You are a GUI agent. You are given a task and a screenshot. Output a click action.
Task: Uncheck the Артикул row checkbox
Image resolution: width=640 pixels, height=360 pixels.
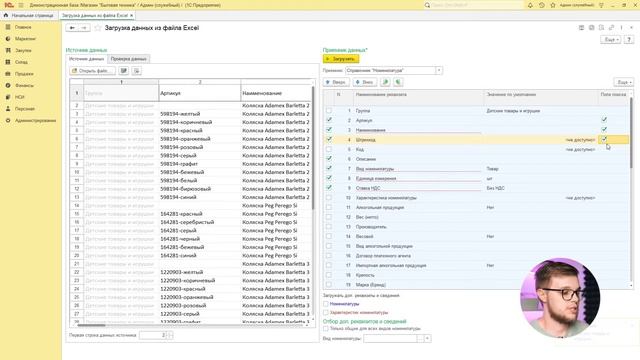point(329,120)
